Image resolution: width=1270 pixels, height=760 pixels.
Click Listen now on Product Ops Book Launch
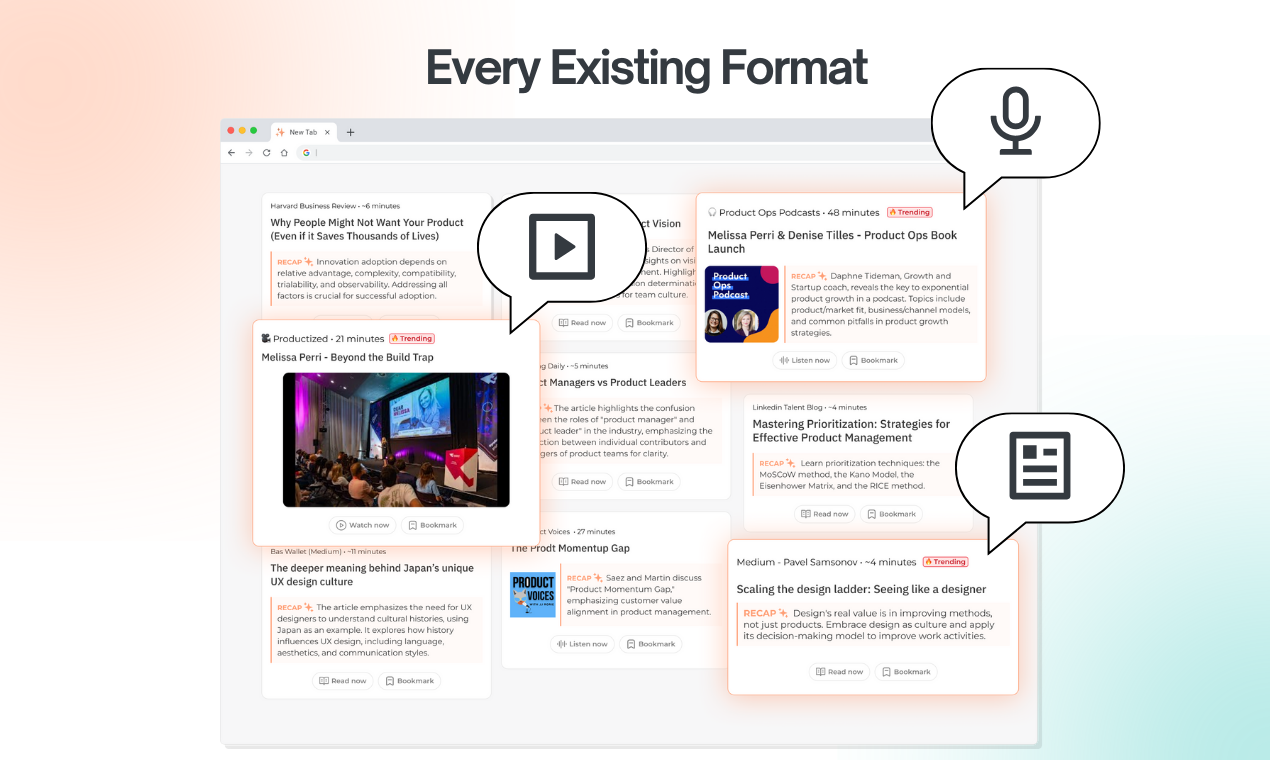point(805,360)
